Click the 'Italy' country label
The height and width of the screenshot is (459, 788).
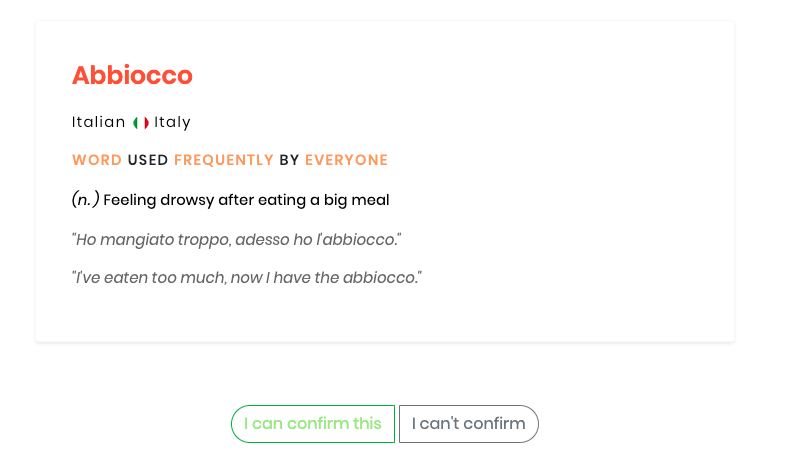172,122
